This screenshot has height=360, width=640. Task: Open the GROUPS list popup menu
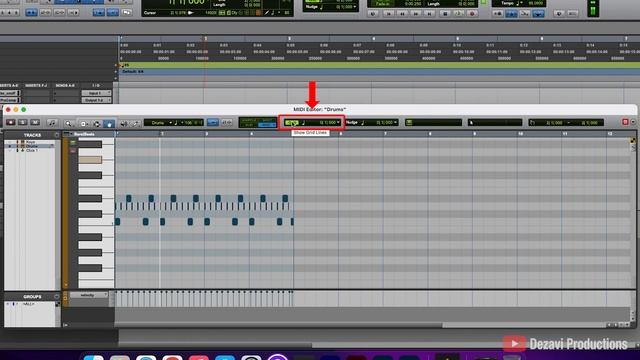(57, 296)
